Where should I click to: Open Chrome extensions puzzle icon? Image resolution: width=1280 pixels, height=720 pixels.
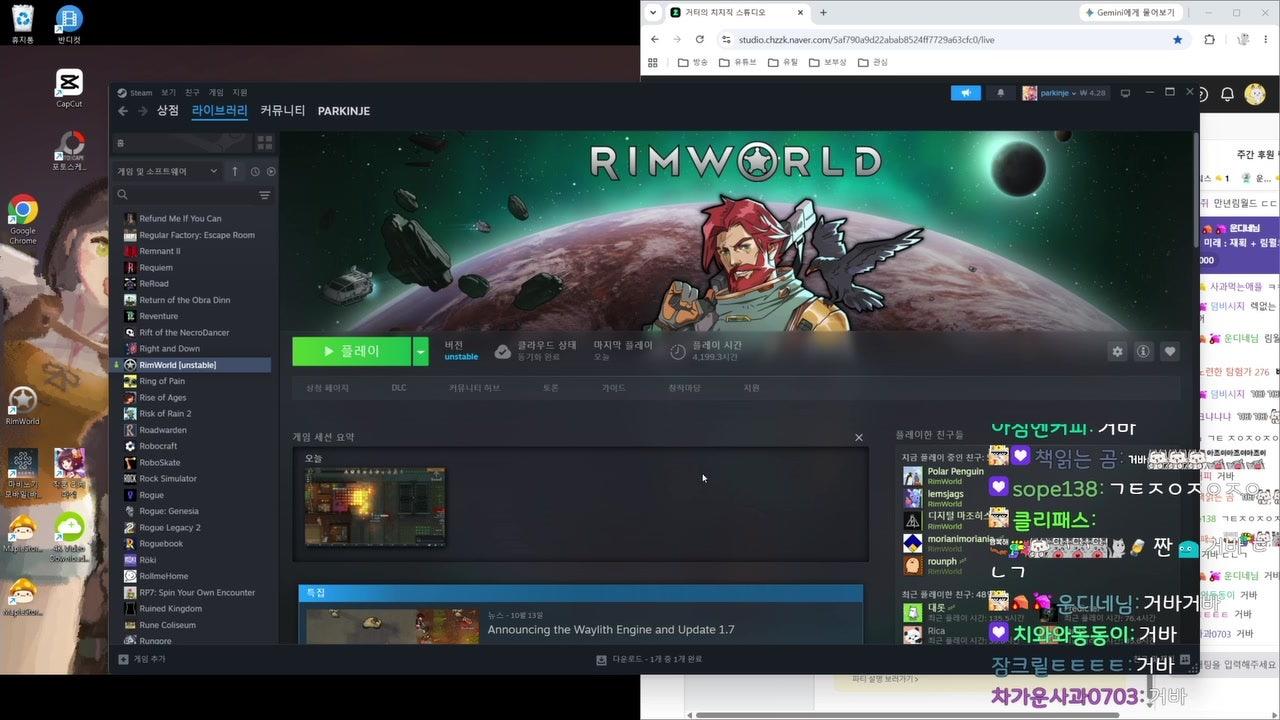point(1209,39)
